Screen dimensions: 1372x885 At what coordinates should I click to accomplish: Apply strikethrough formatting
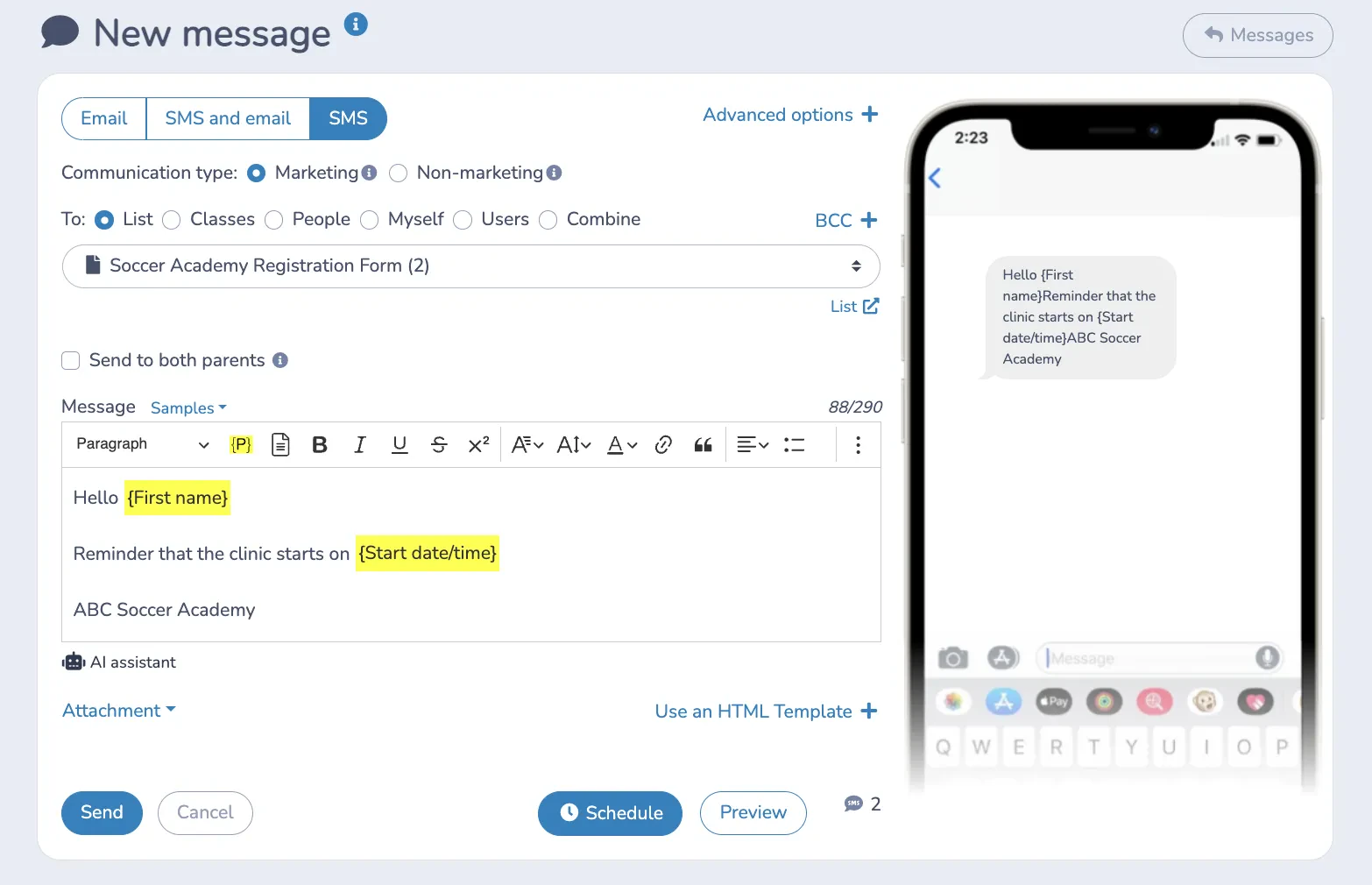pos(439,444)
